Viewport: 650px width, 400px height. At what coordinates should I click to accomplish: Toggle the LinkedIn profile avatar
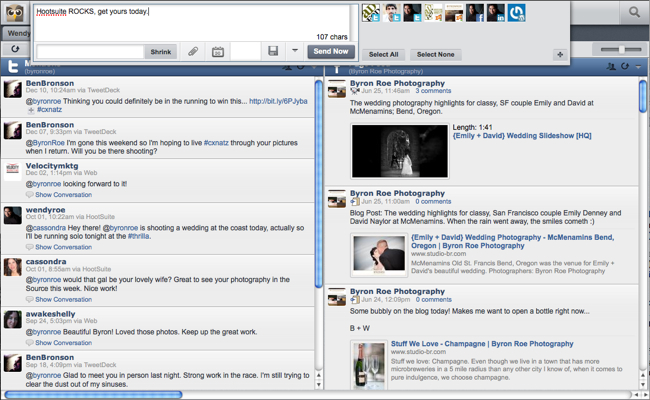coord(496,13)
